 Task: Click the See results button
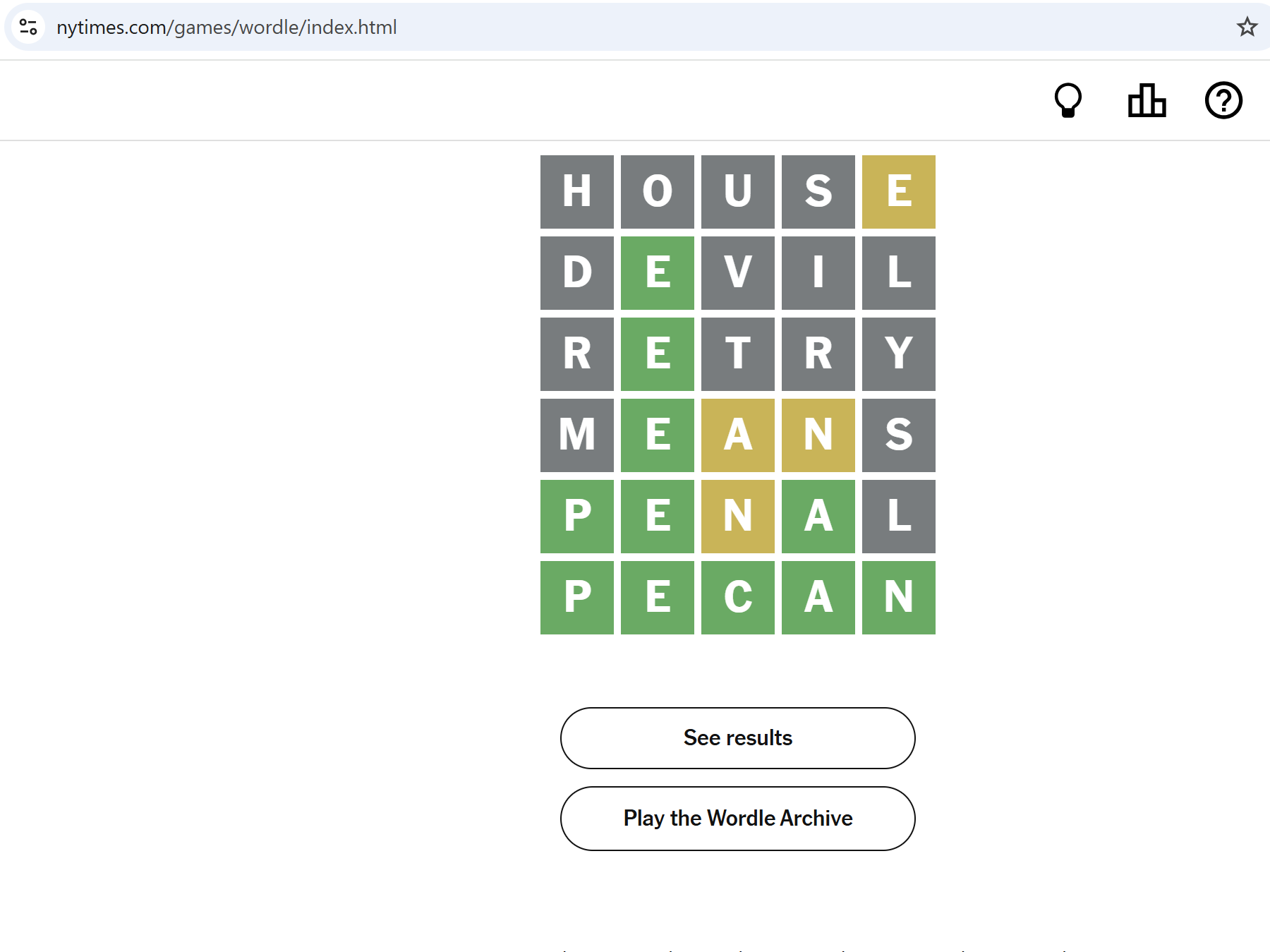point(737,737)
